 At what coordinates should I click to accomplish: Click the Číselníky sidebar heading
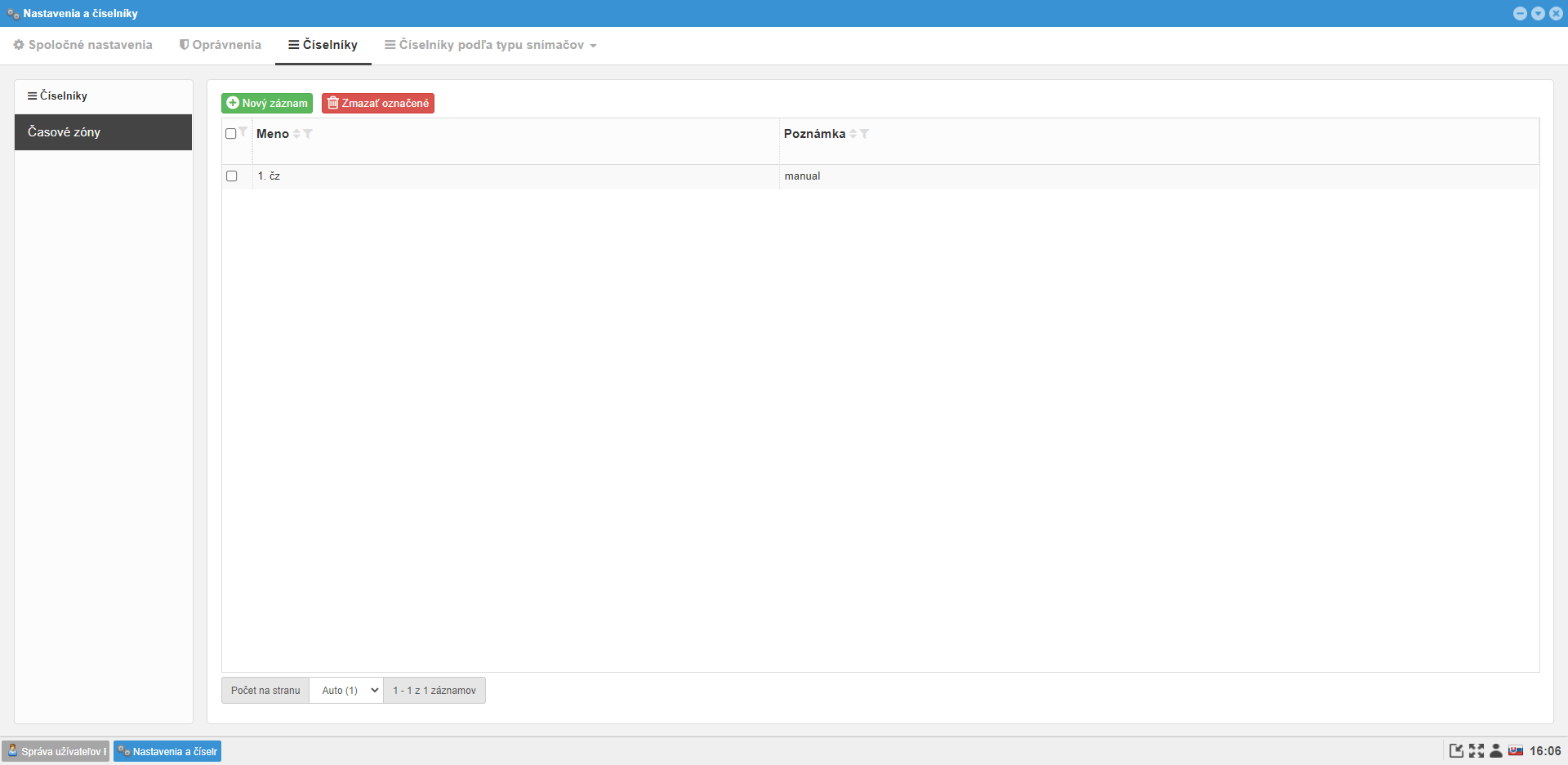(x=57, y=96)
